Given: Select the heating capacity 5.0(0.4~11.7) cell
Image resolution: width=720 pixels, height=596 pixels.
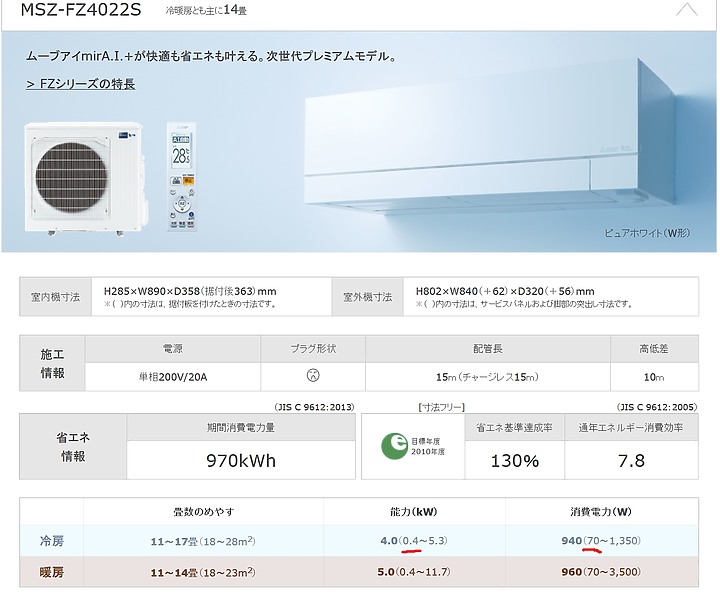Looking at the screenshot, I should 414,572.
